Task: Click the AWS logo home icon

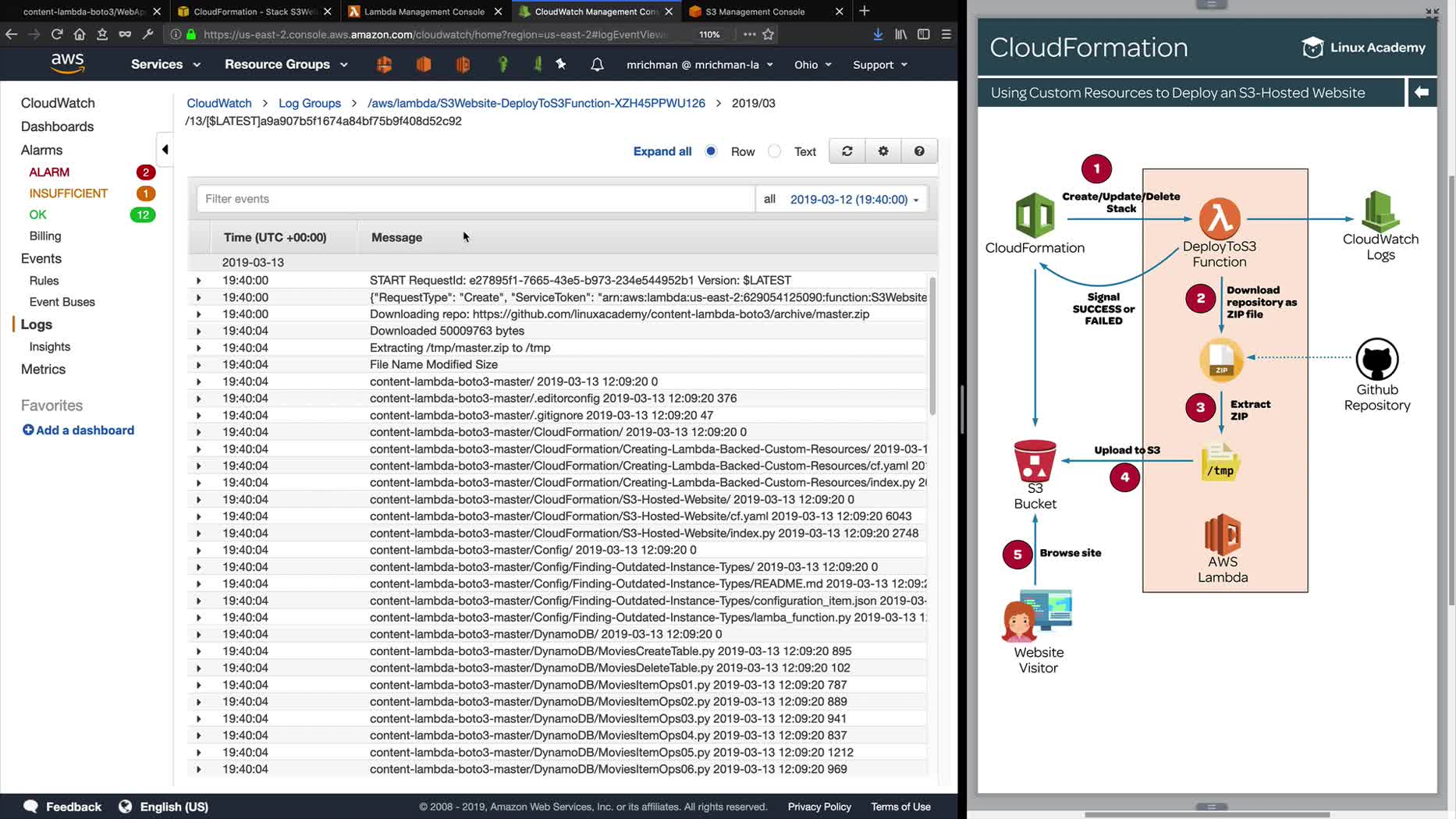Action: point(68,63)
